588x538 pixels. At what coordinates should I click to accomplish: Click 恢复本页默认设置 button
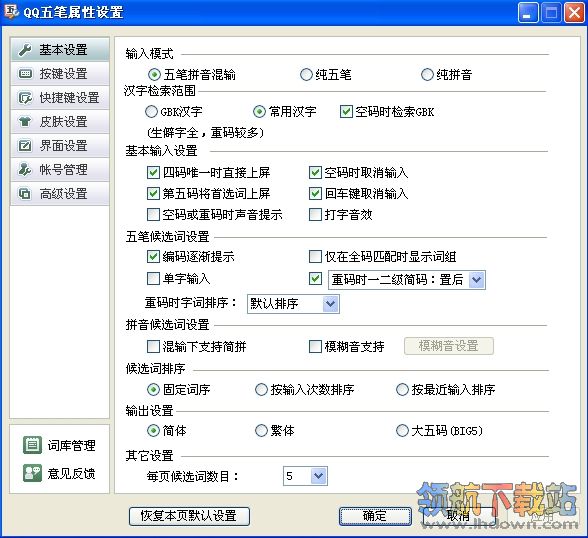click(189, 516)
